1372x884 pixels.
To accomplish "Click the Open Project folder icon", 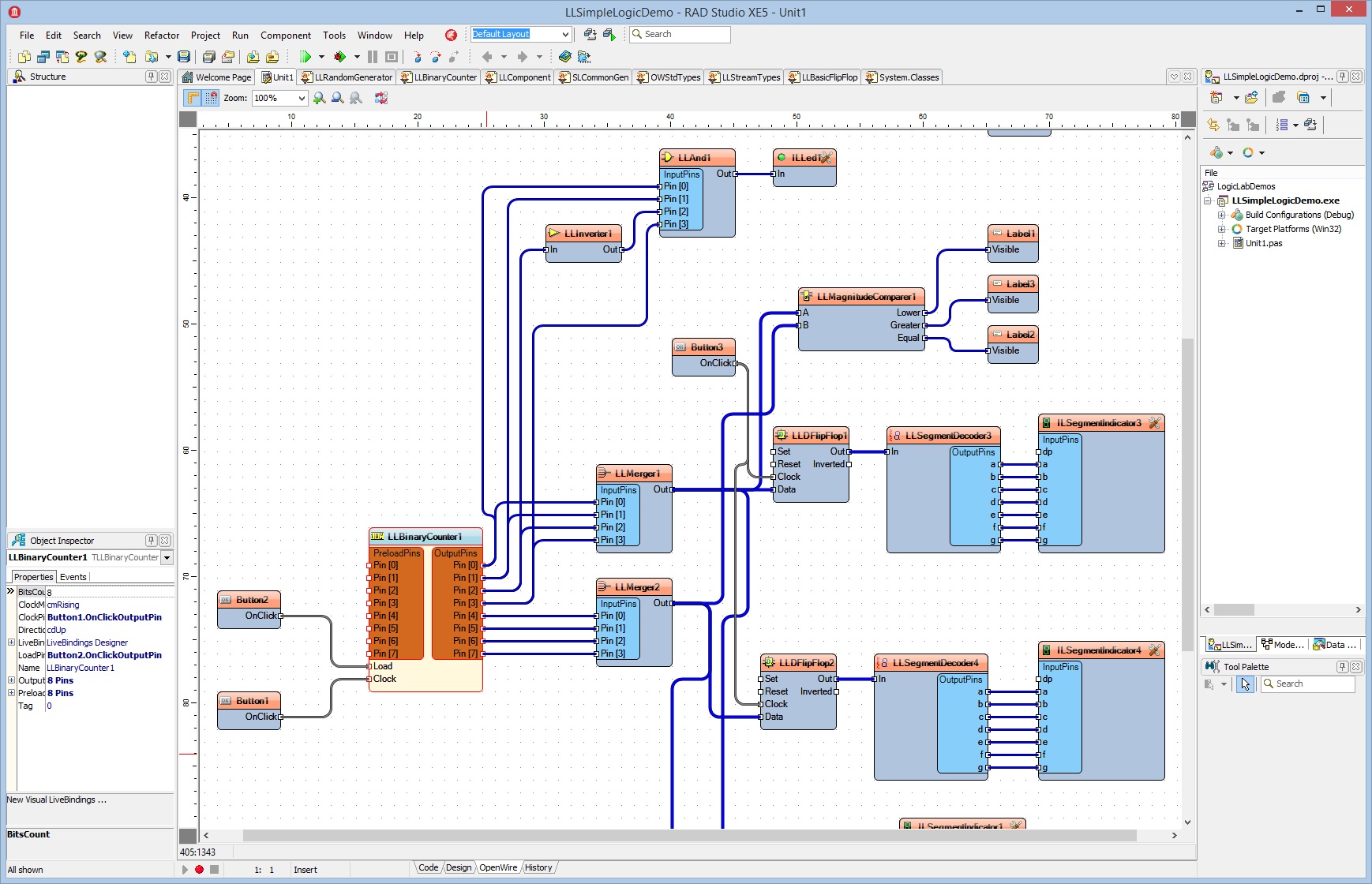I will (x=152, y=57).
